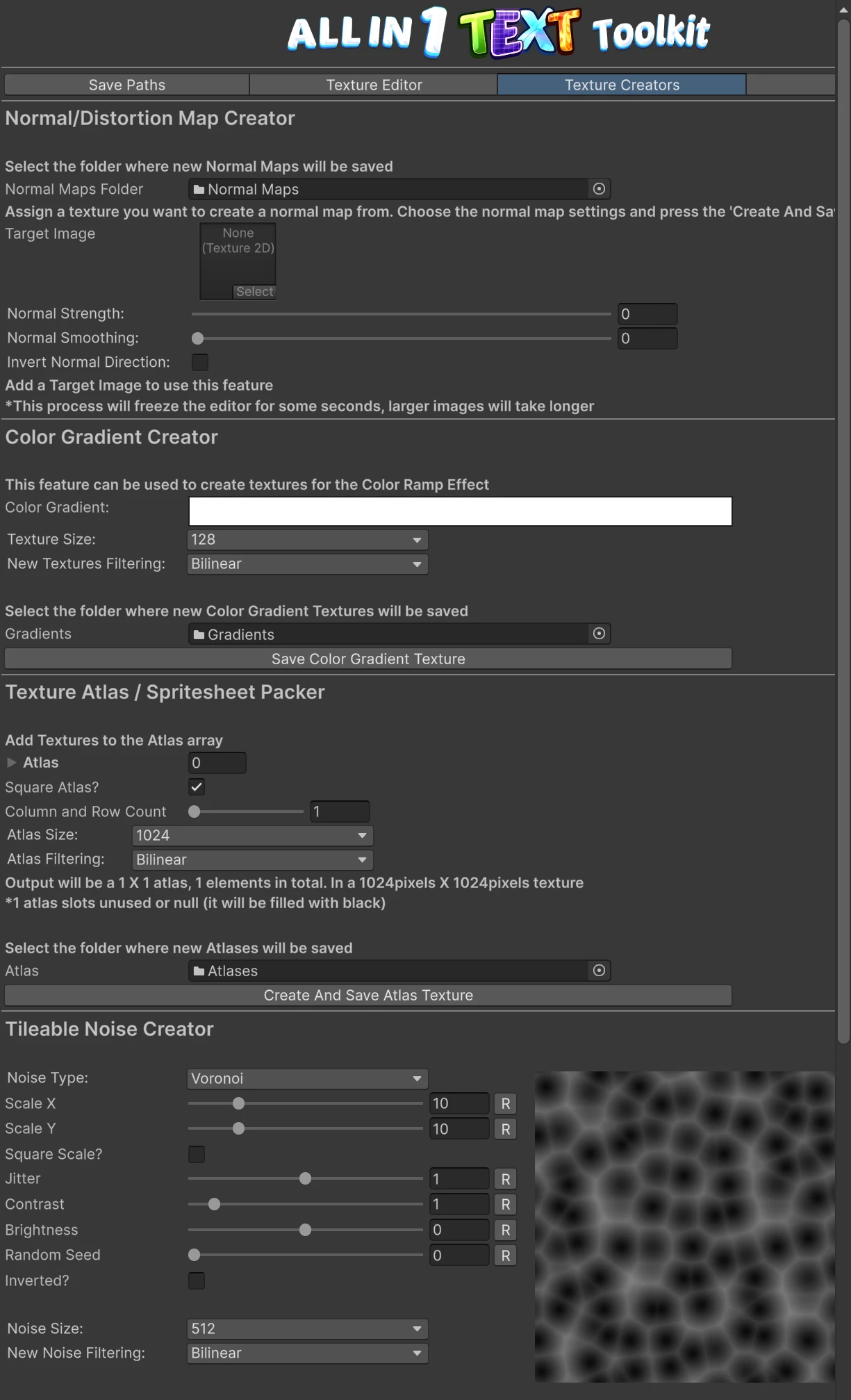This screenshot has height=1400, width=851.
Task: Click the Random Seed value field
Action: pyautogui.click(x=459, y=1255)
